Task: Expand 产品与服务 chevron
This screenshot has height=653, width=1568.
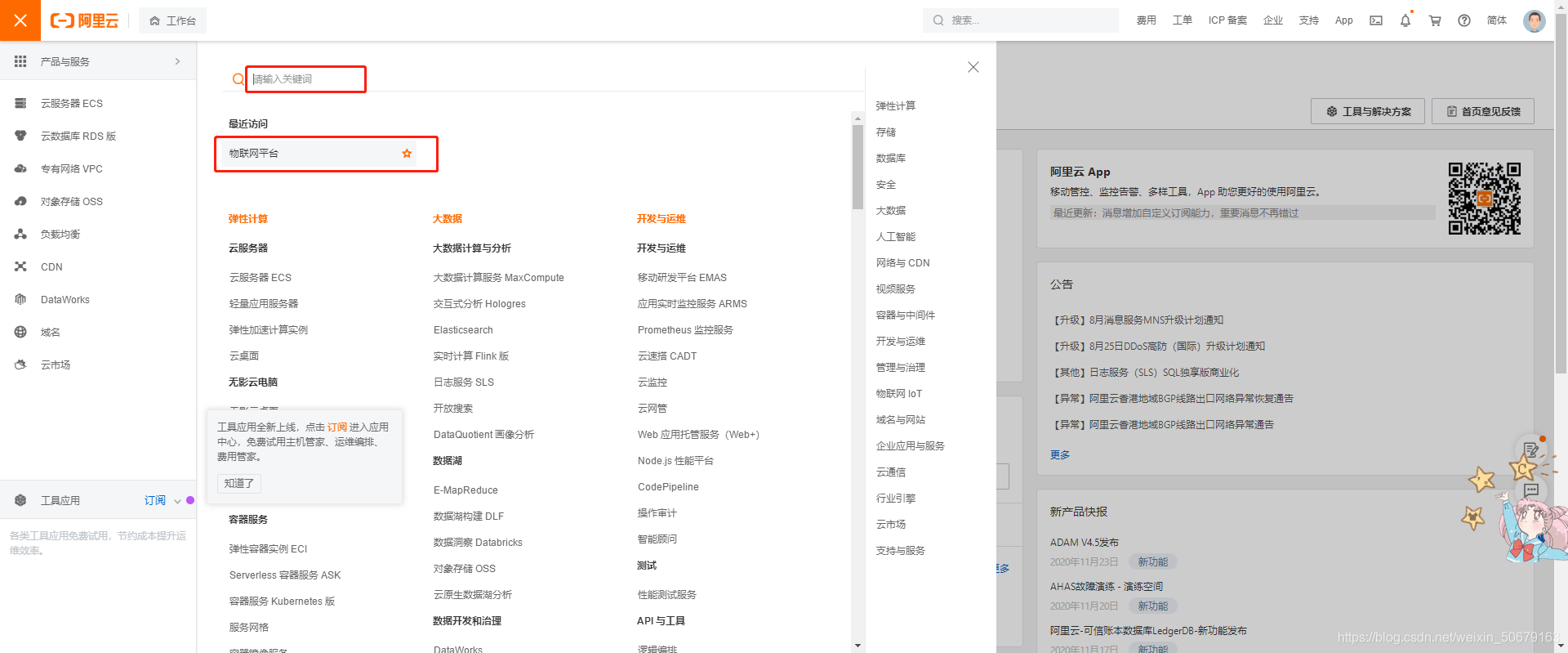Action: (177, 61)
